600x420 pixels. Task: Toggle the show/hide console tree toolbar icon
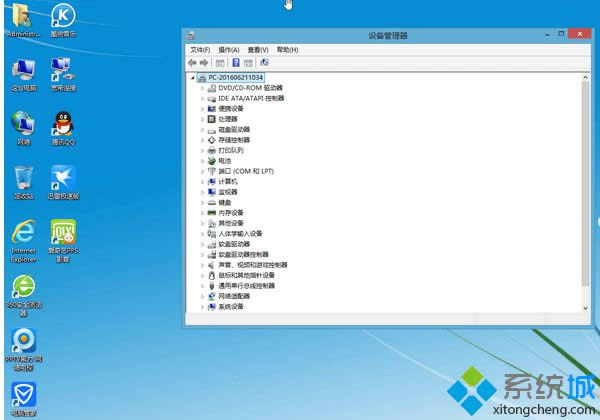220,63
